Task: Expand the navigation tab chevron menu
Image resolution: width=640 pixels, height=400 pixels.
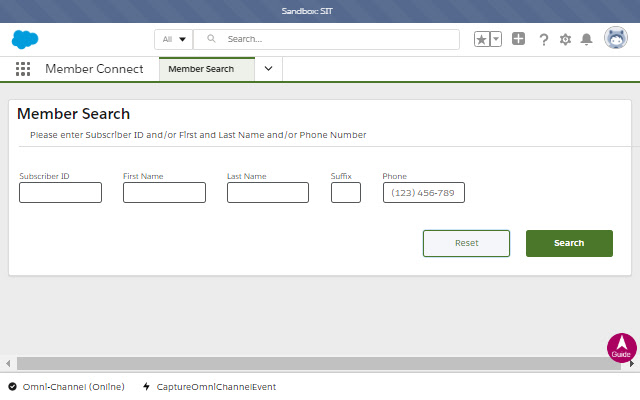Action: (268, 69)
